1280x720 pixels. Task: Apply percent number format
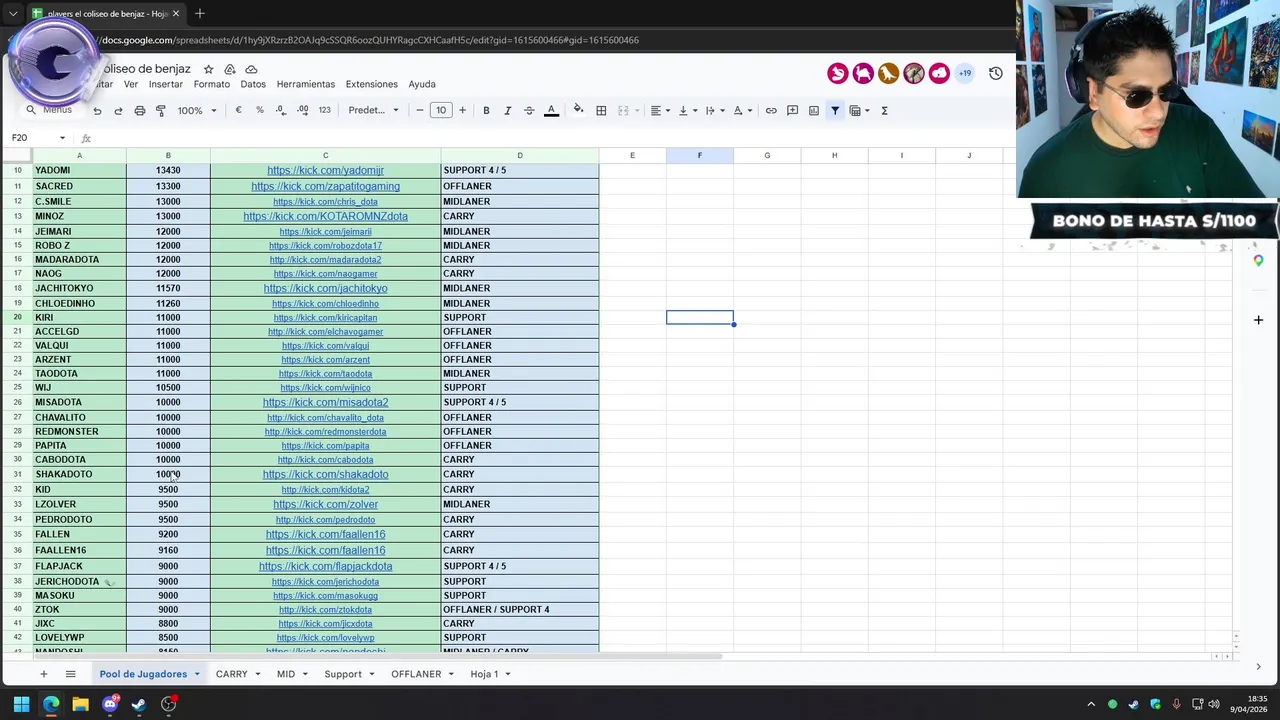point(260,110)
